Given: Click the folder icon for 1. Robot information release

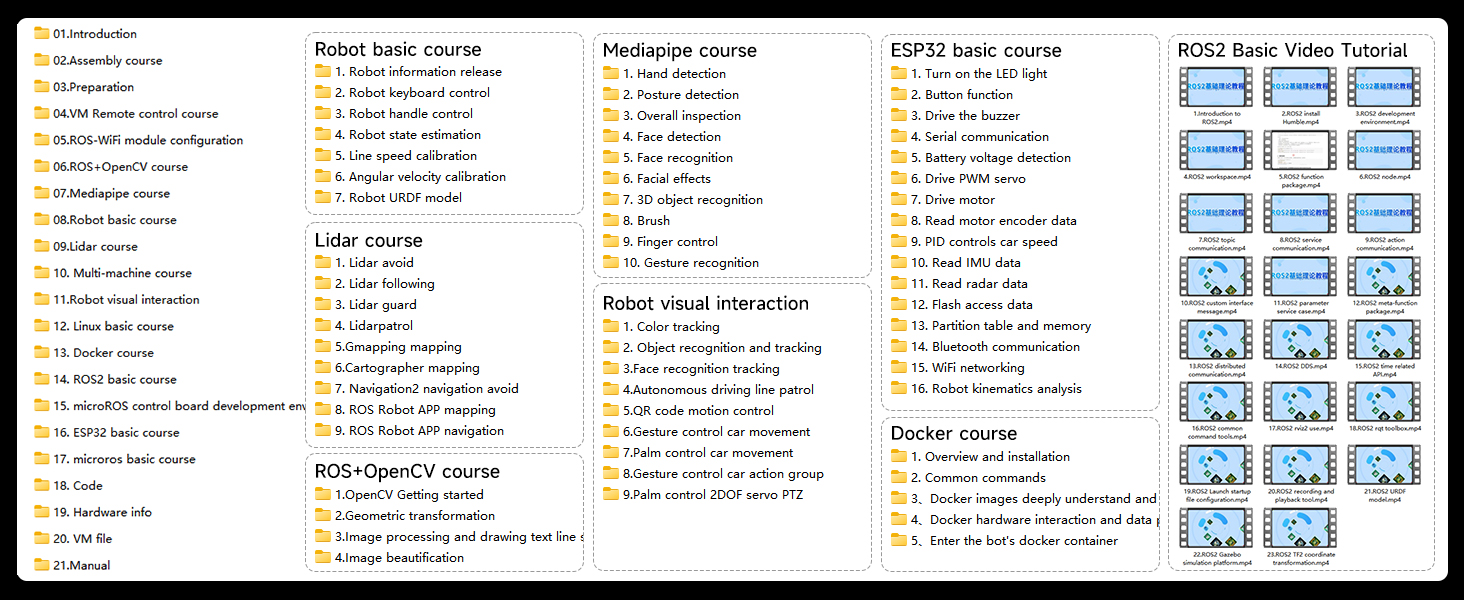Looking at the screenshot, I should tap(323, 71).
